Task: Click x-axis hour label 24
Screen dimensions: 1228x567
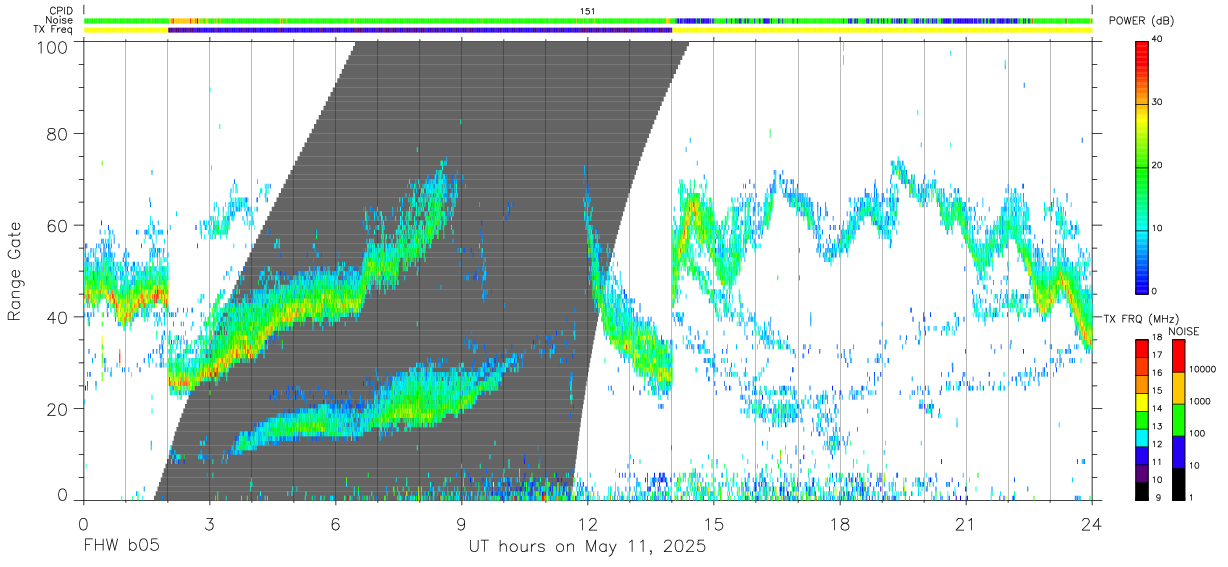Action: click(x=1092, y=524)
